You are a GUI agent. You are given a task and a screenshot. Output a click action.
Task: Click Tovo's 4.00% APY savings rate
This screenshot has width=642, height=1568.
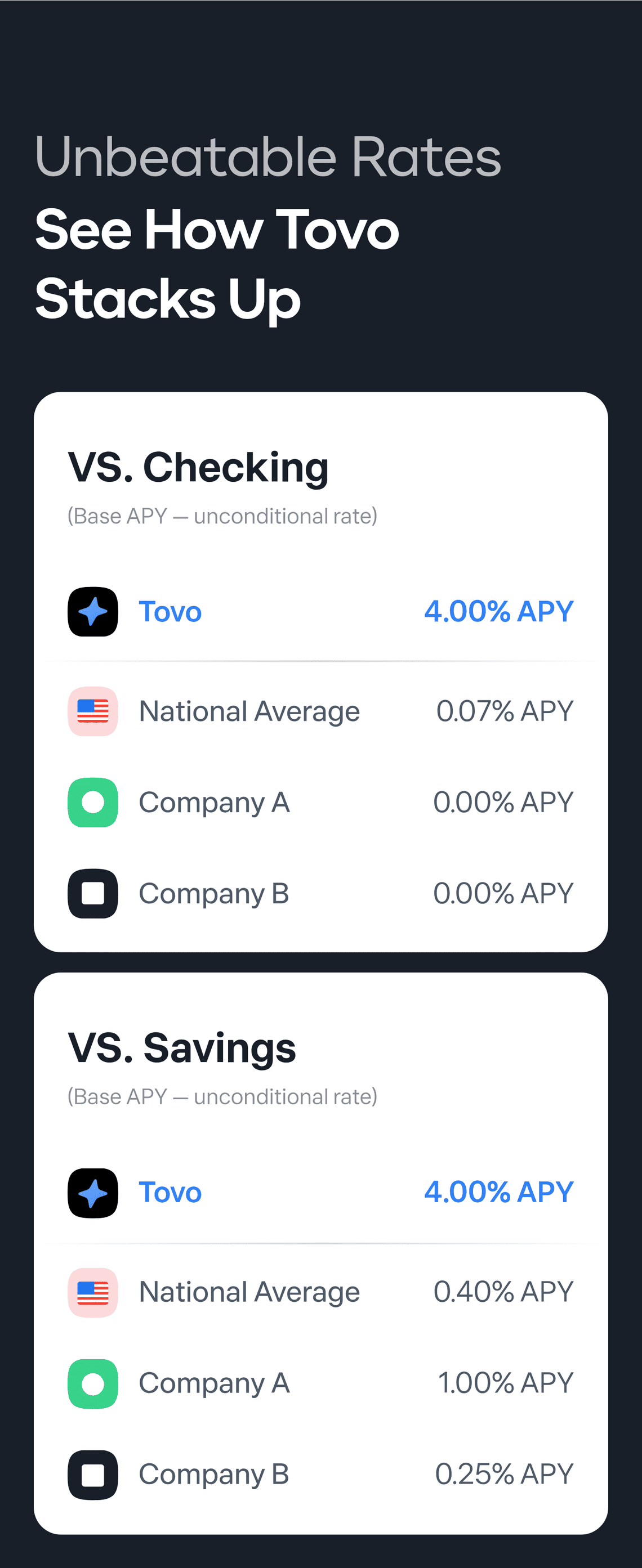(x=499, y=1192)
